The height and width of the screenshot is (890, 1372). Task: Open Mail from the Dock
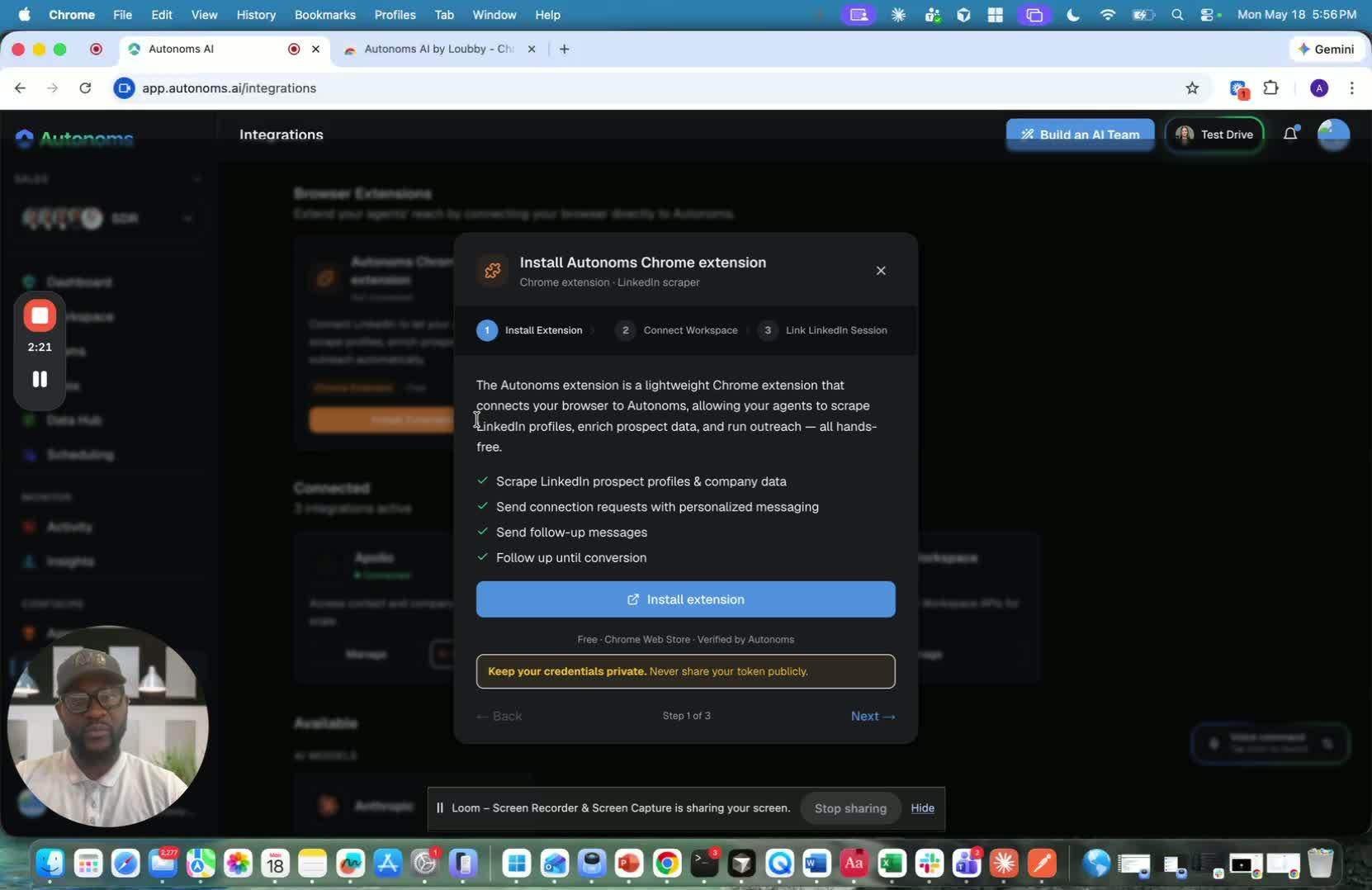pos(163,864)
